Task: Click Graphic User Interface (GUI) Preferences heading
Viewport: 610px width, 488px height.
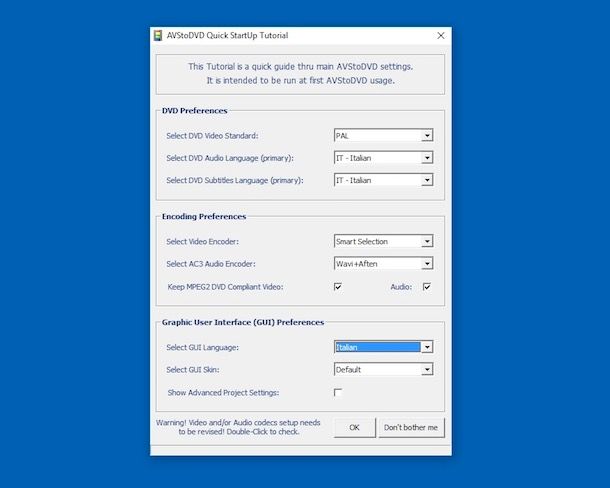Action: click(x=243, y=322)
